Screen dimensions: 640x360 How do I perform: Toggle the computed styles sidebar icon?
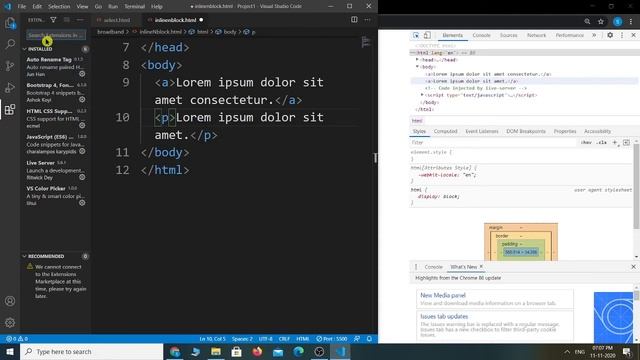pos(626,142)
